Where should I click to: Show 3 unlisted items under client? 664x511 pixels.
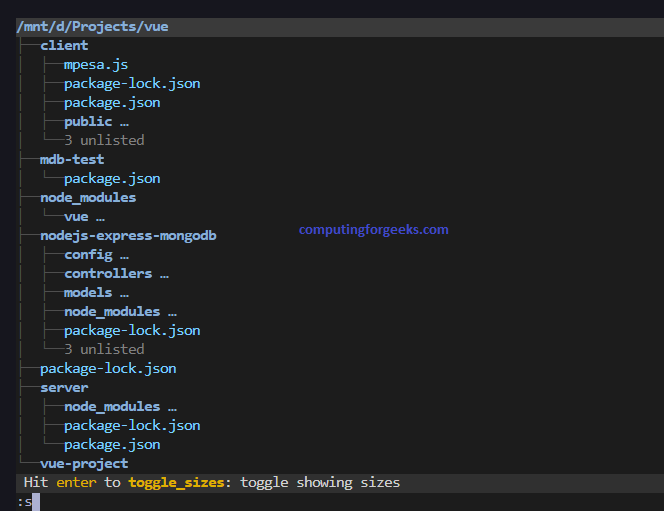coord(104,140)
